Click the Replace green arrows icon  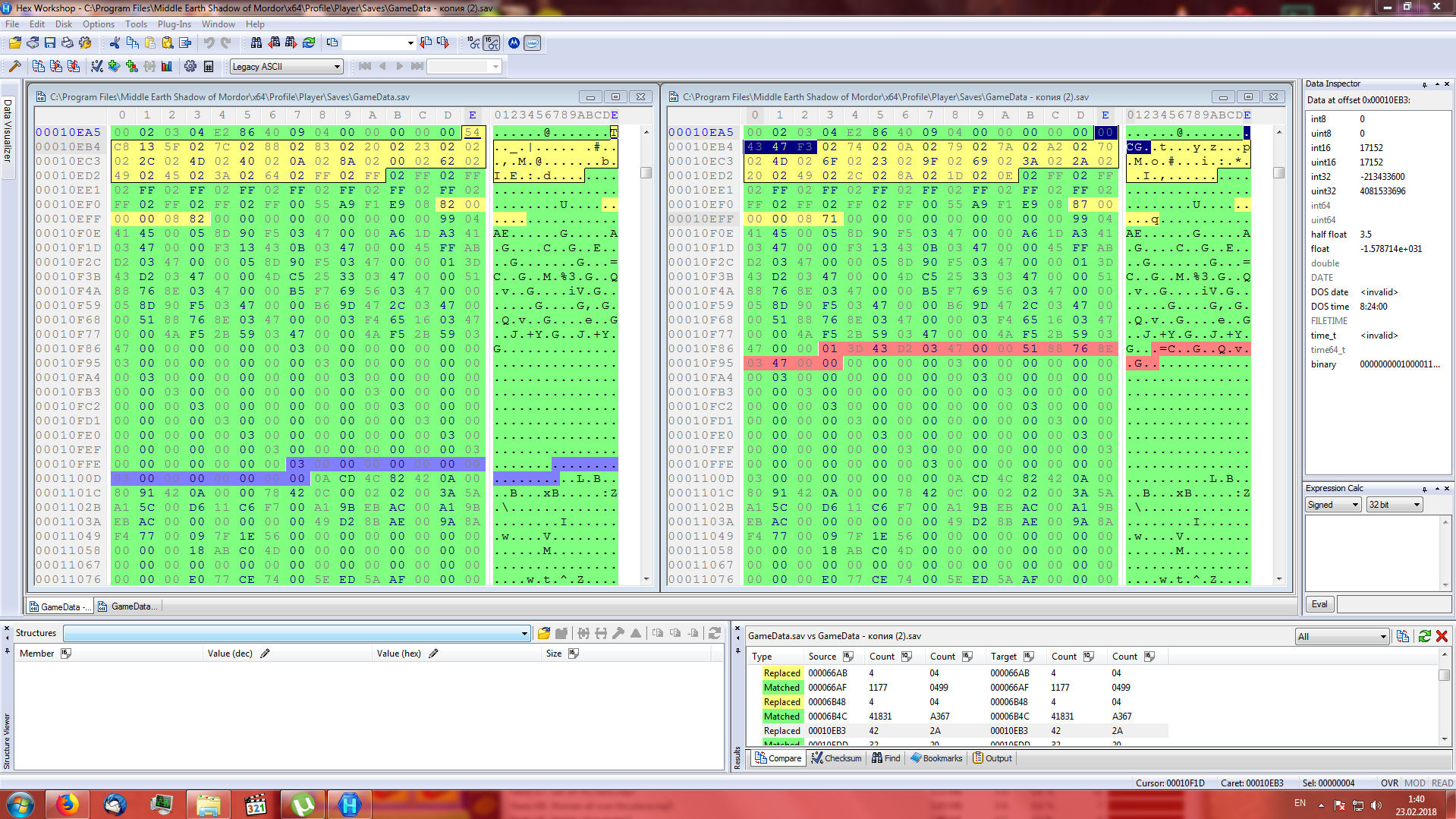click(x=309, y=43)
